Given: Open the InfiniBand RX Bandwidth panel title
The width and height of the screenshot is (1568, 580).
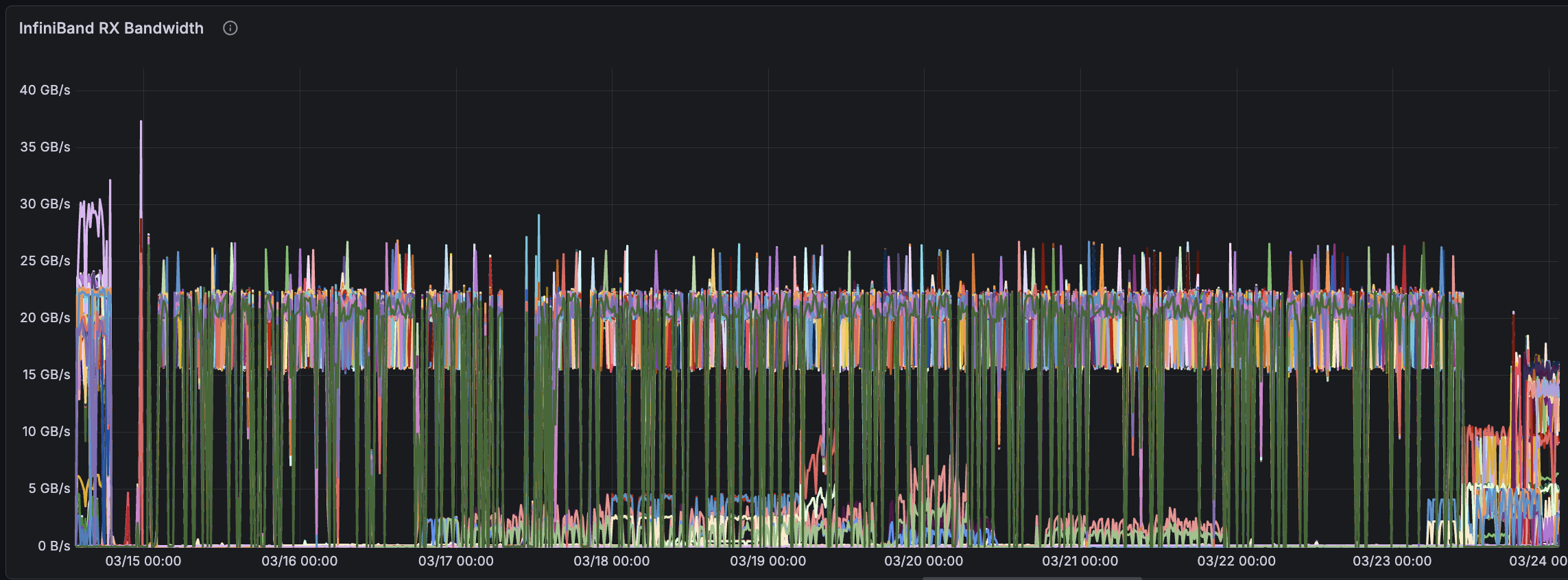Looking at the screenshot, I should pyautogui.click(x=111, y=28).
